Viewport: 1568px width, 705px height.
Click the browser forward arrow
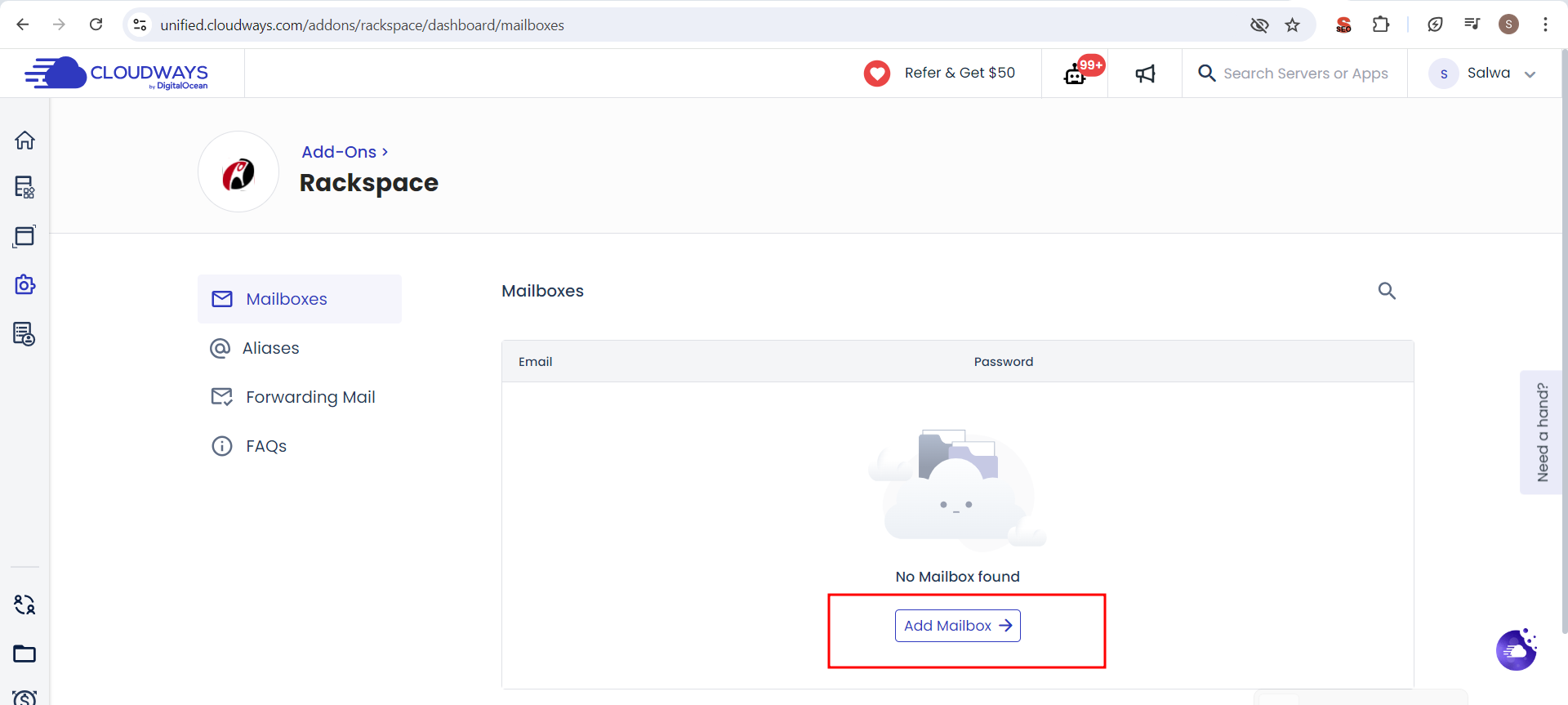[59, 25]
